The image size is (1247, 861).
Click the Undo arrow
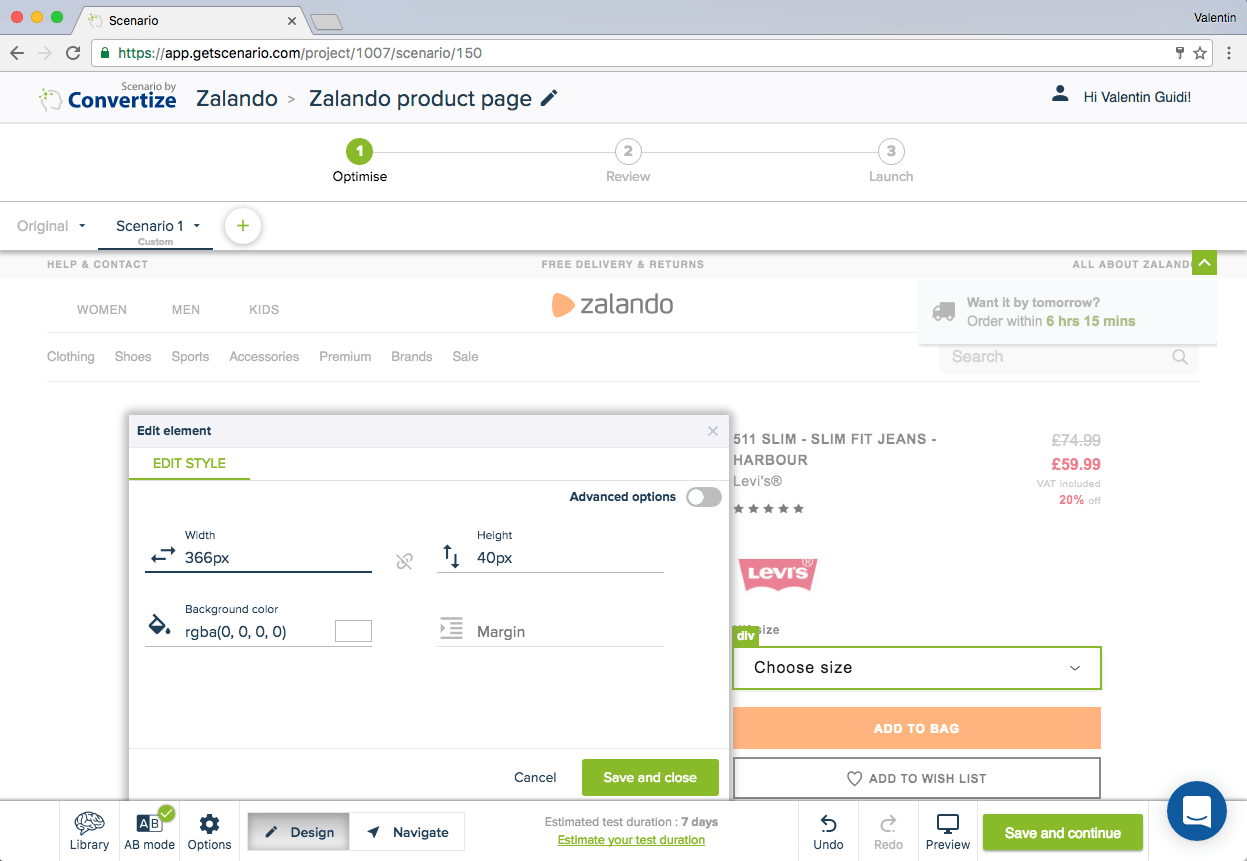point(828,831)
